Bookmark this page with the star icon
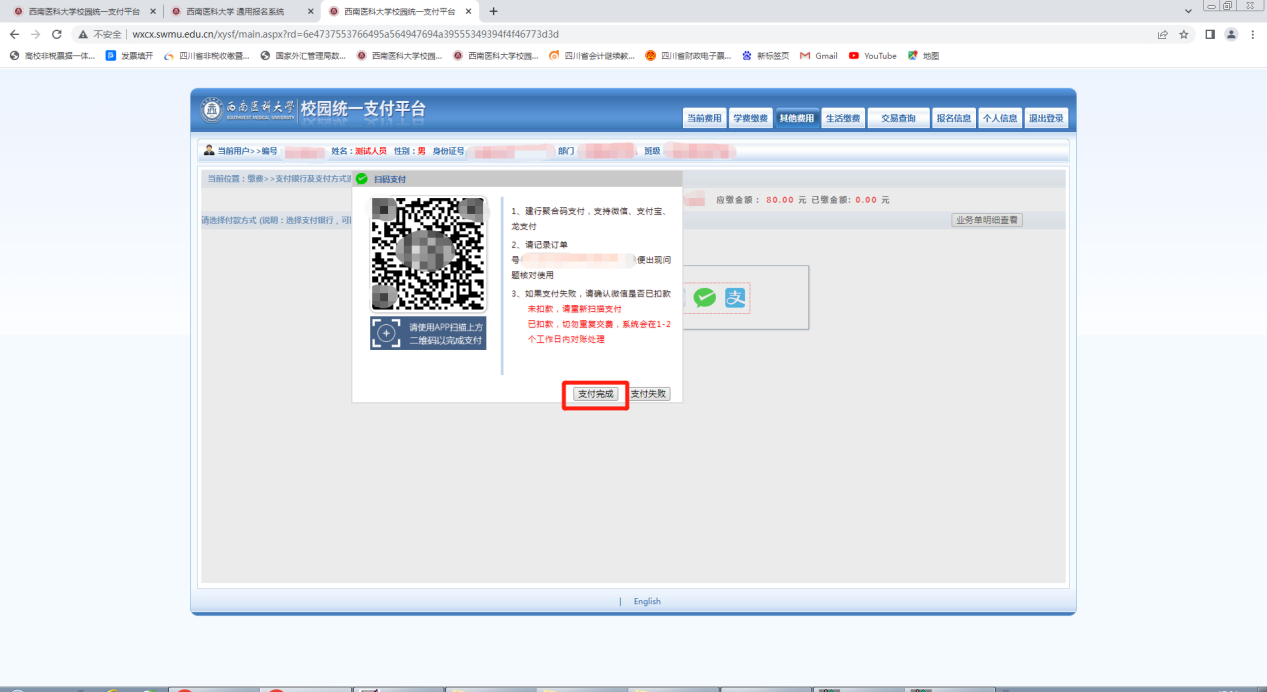Viewport: 1267px width, 692px height. (x=1184, y=34)
